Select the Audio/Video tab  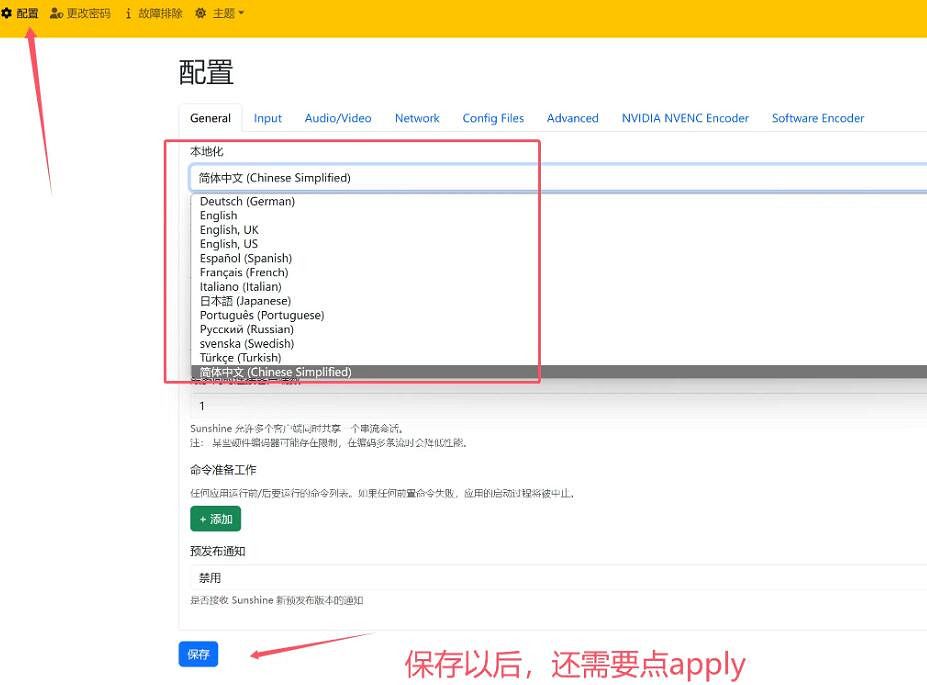tap(337, 118)
